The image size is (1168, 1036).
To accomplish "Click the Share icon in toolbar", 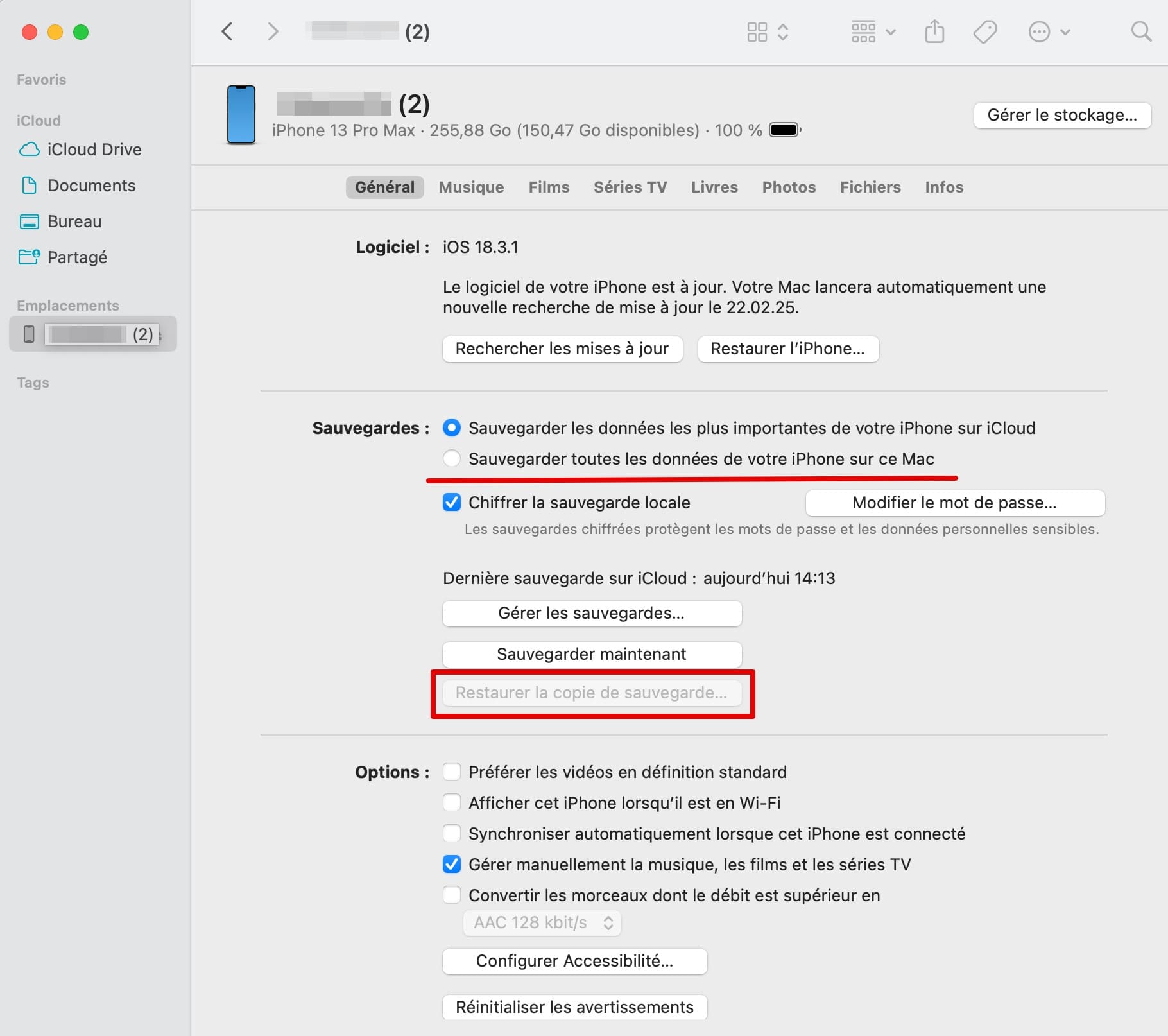I will [934, 31].
